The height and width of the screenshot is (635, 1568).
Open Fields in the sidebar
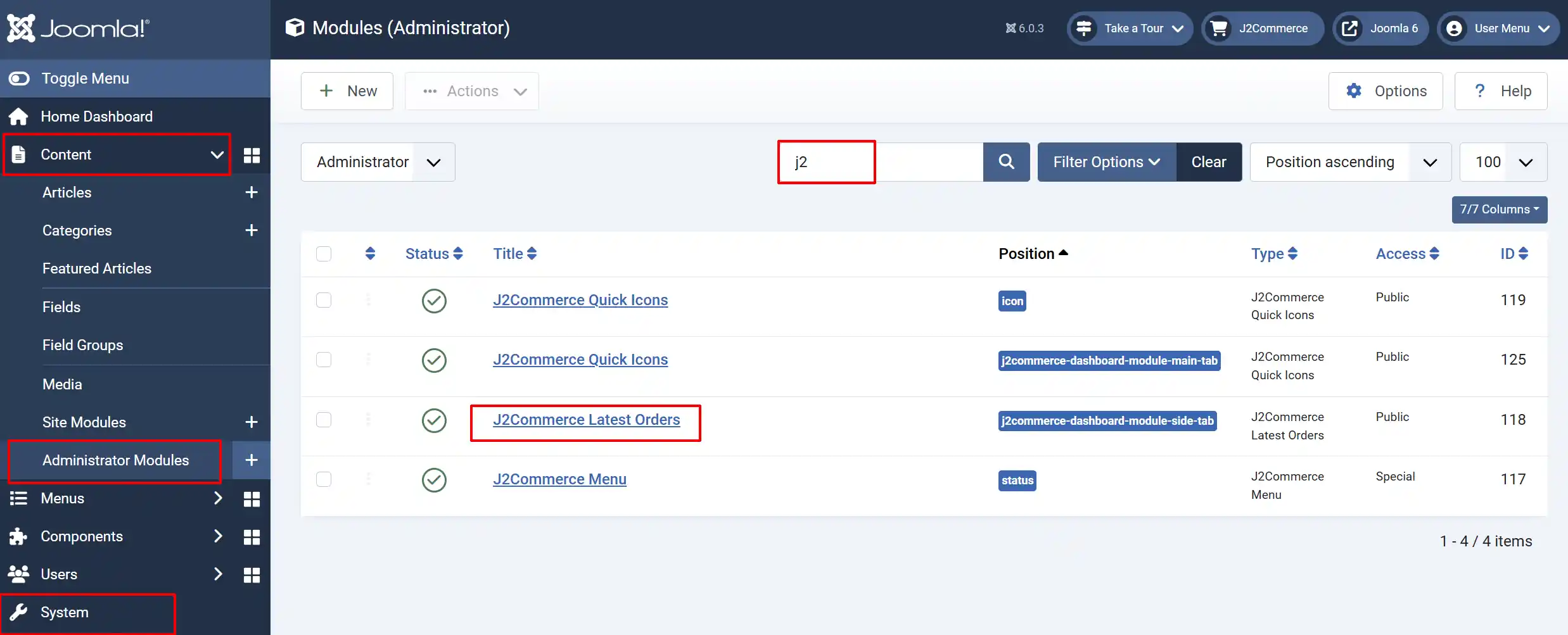click(x=61, y=307)
